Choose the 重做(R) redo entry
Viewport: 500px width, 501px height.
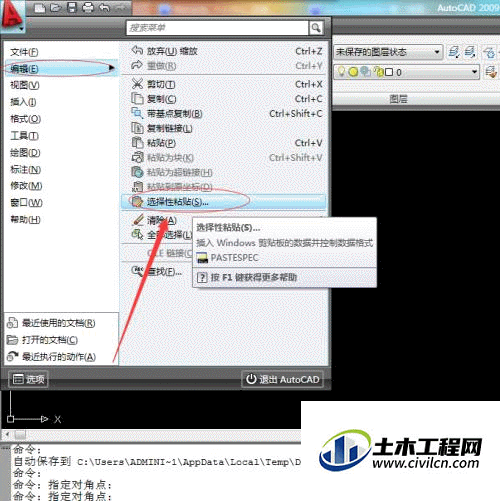223,66
